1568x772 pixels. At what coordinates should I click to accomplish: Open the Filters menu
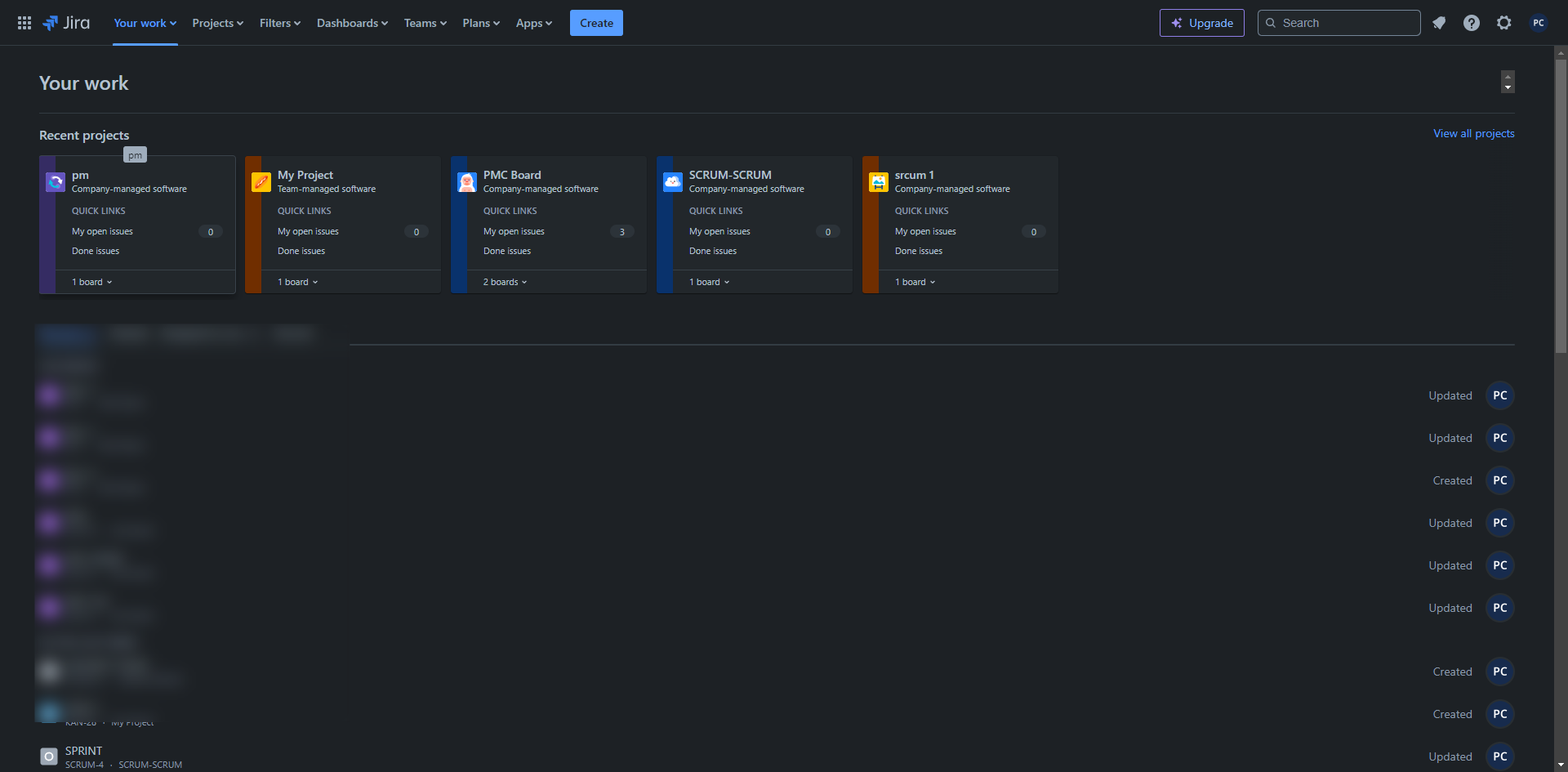pos(280,23)
